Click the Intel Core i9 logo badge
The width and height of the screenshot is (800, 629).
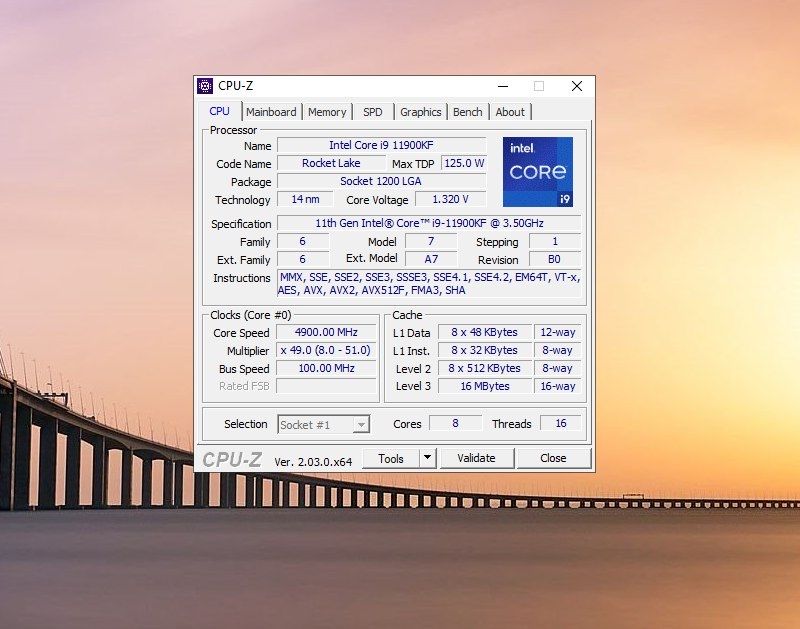coord(538,172)
